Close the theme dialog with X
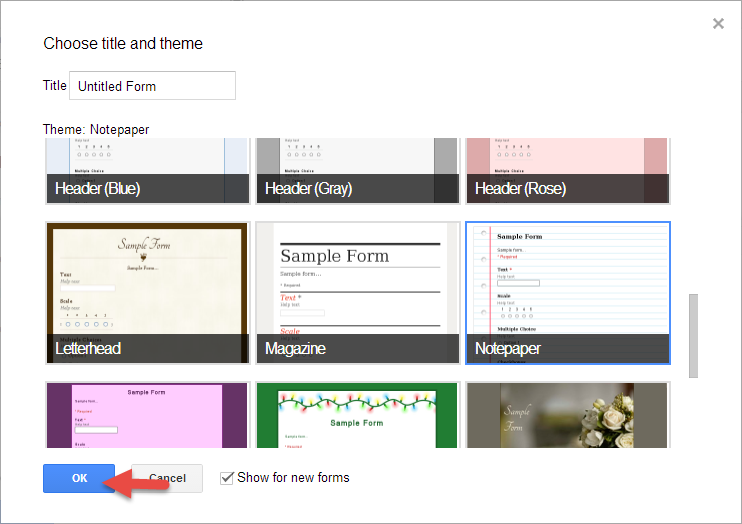This screenshot has height=524, width=742. point(718,24)
